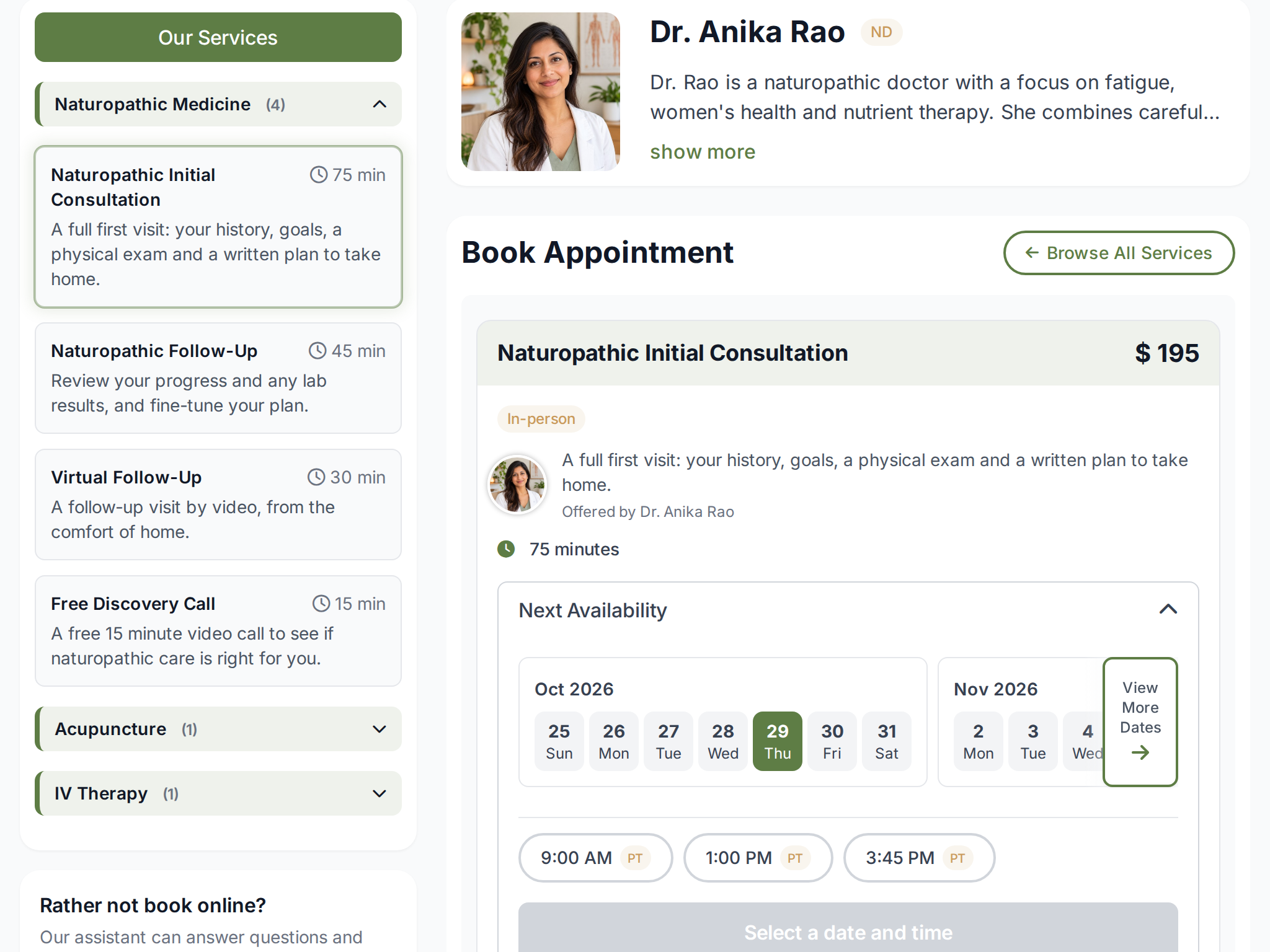The width and height of the screenshot is (1270, 952).
Task: Pick Saturday October 31 date
Action: 887,741
